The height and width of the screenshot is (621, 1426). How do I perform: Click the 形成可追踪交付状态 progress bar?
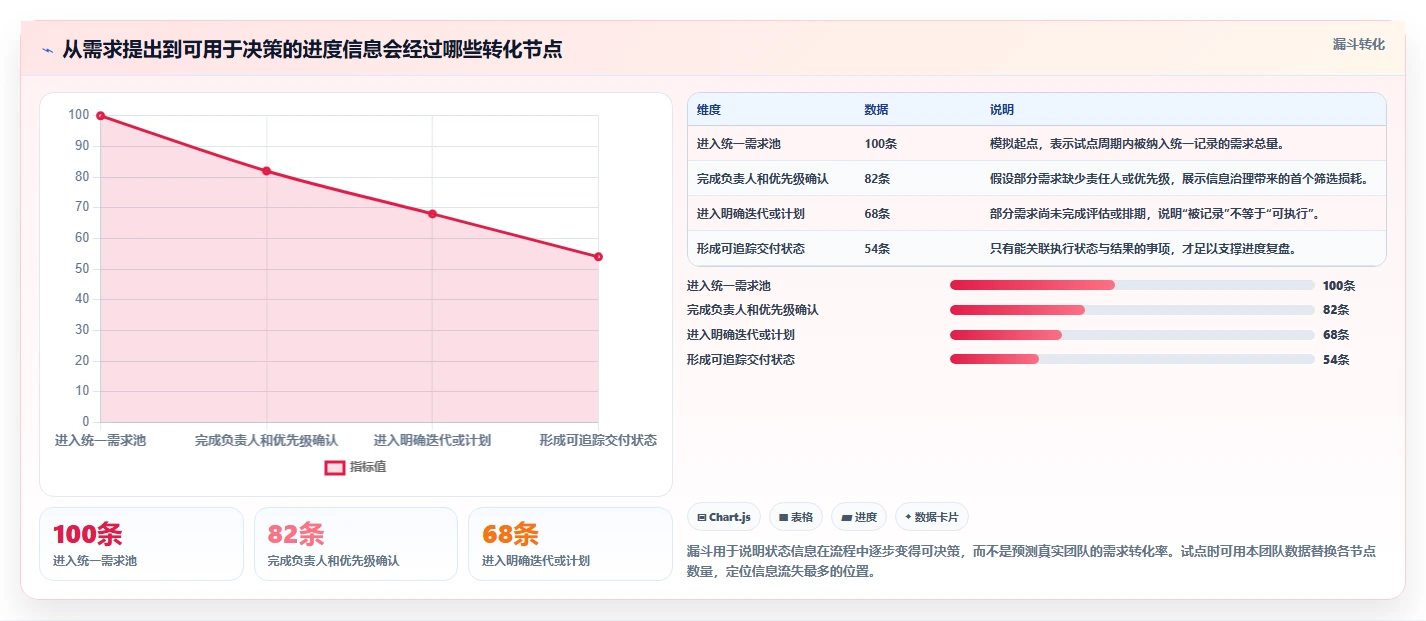(x=1132, y=359)
